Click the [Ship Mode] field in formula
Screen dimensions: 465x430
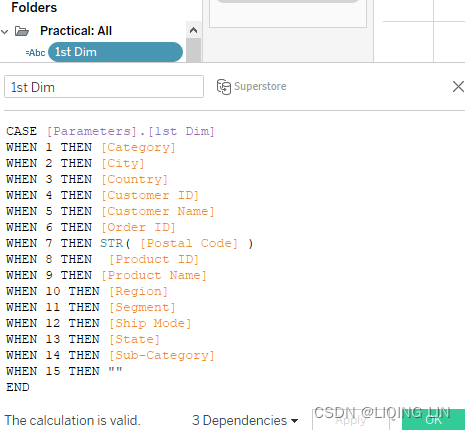[150, 323]
